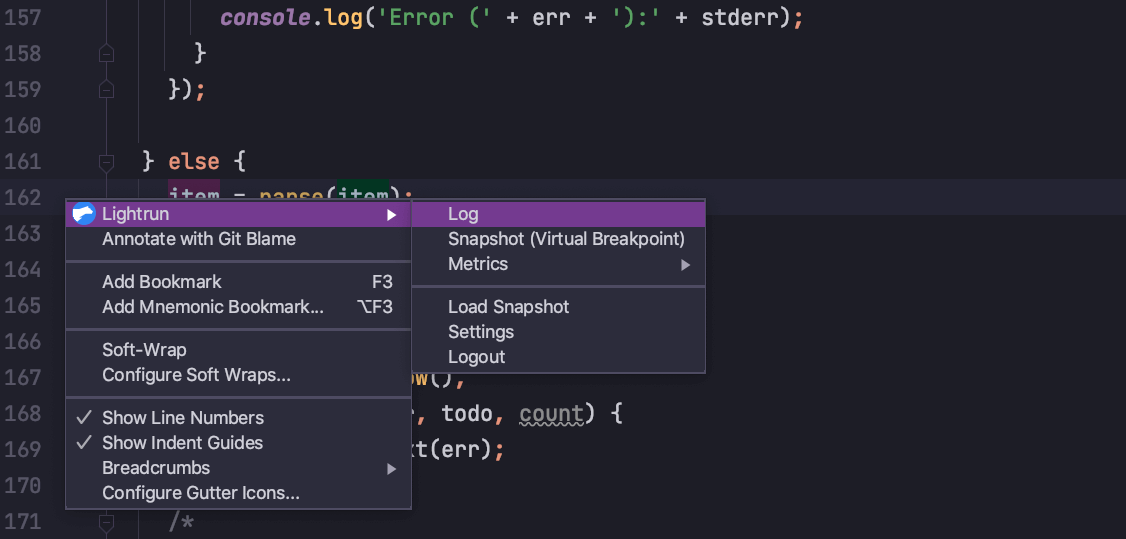Image resolution: width=1126 pixels, height=539 pixels.
Task: Select Add Mnemonic Bookmark...
Action: tap(213, 307)
